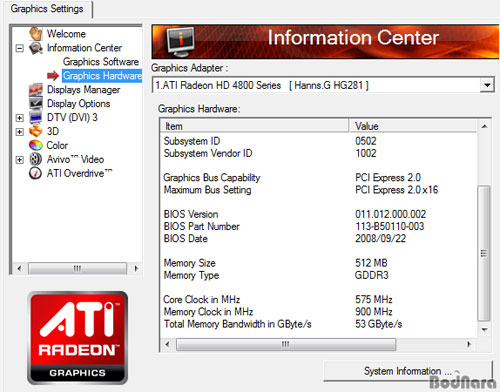The height and width of the screenshot is (392, 500).
Task: Click the Item column header
Action: (254, 126)
